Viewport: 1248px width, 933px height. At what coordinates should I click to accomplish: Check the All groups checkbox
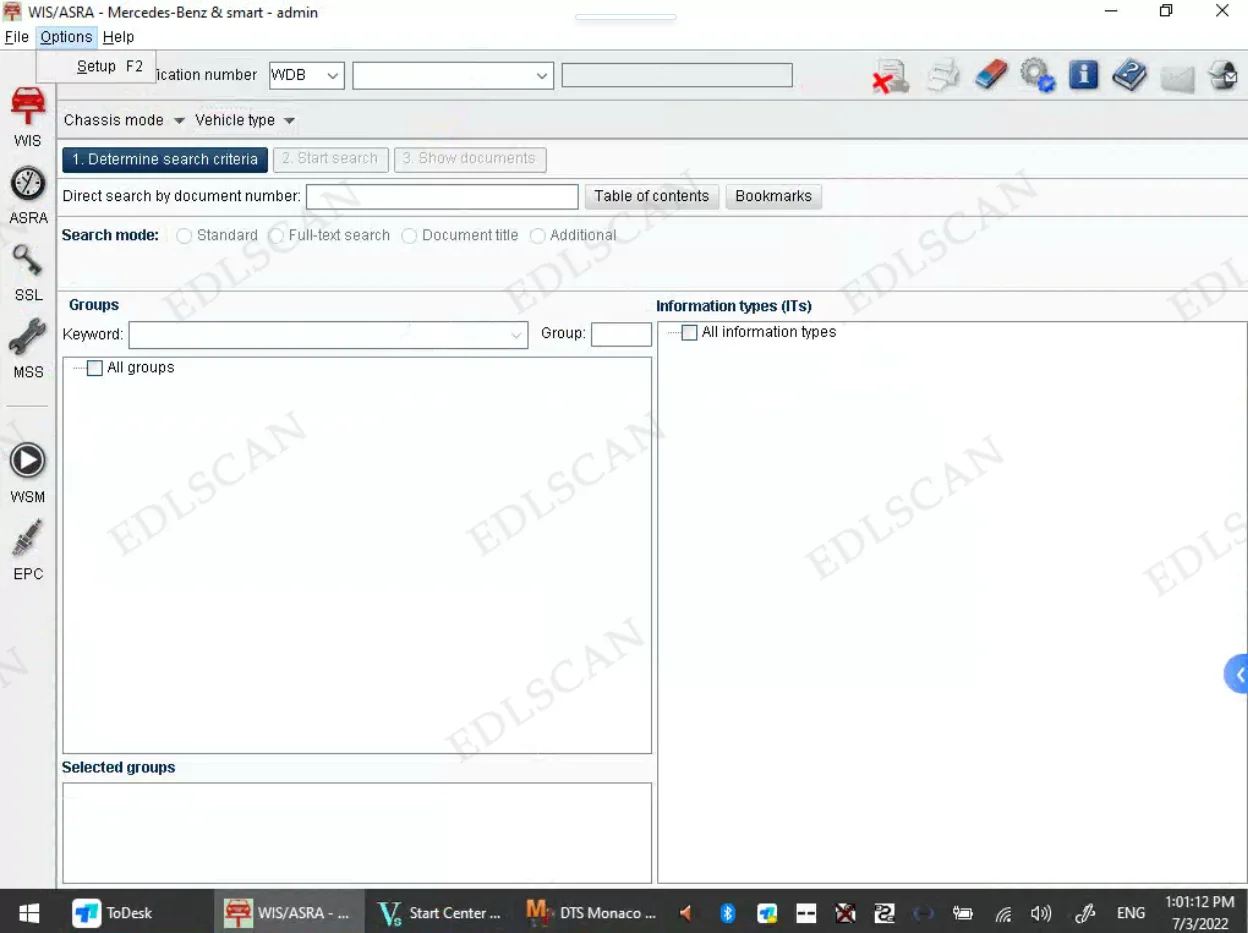pyautogui.click(x=95, y=368)
